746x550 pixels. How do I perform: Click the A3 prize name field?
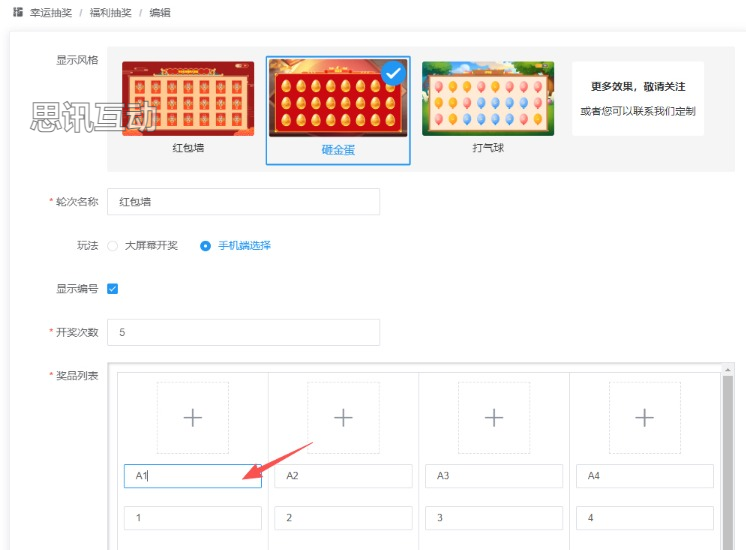[494, 476]
